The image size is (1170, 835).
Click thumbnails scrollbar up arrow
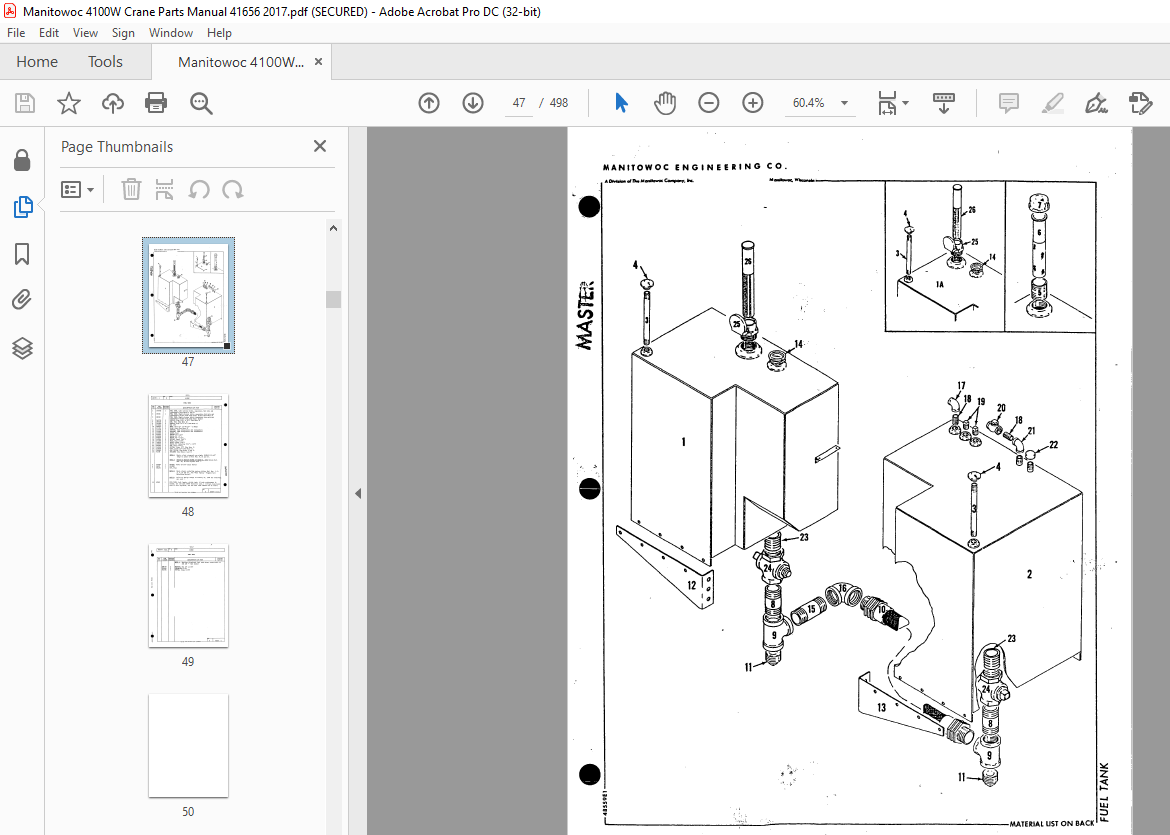click(334, 228)
